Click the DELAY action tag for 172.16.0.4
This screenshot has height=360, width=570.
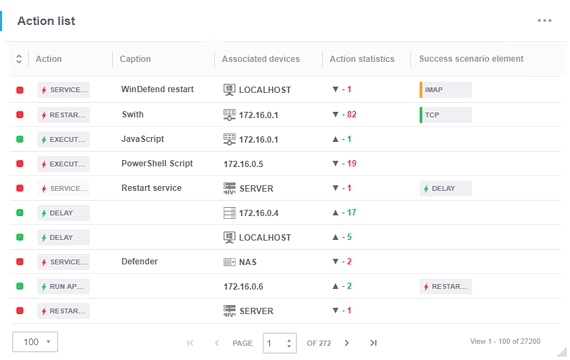[x=64, y=213]
